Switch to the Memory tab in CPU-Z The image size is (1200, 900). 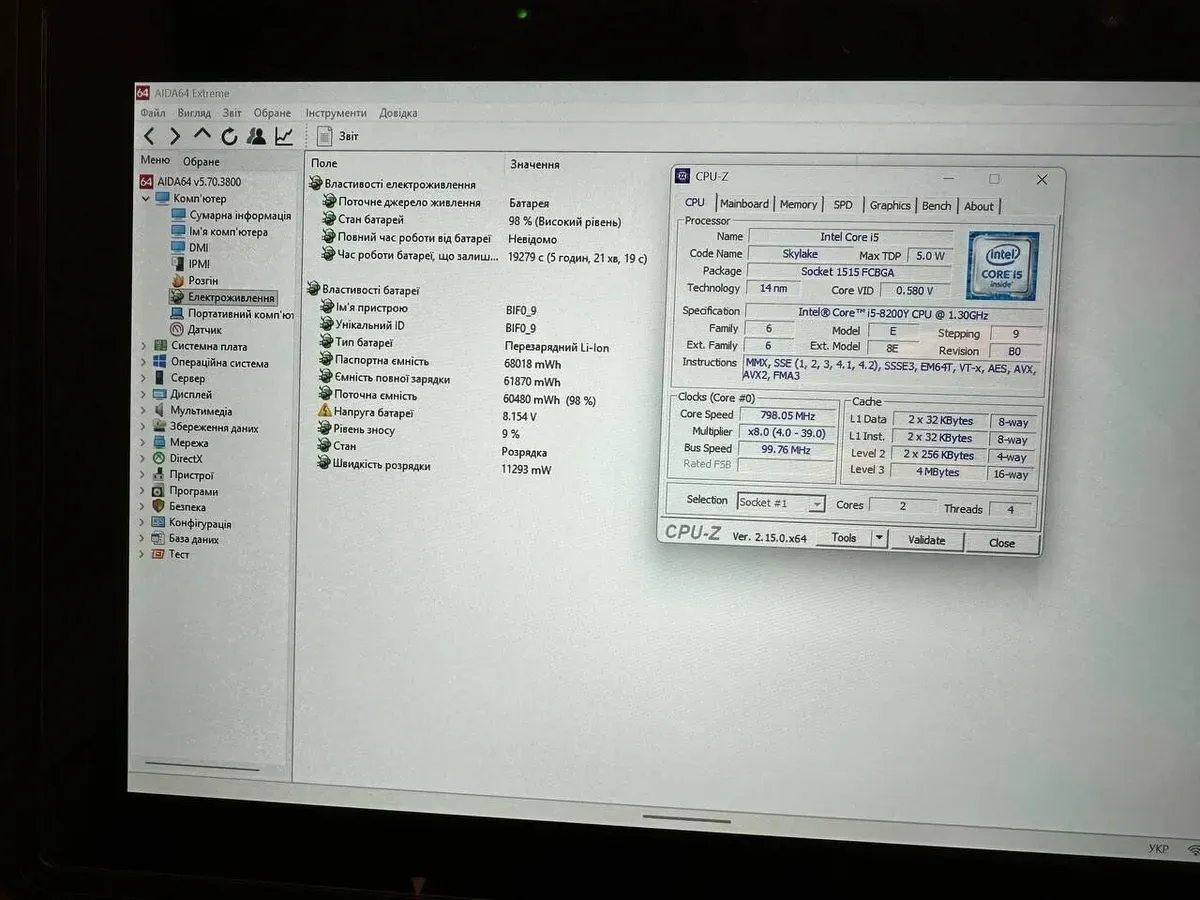(x=798, y=204)
